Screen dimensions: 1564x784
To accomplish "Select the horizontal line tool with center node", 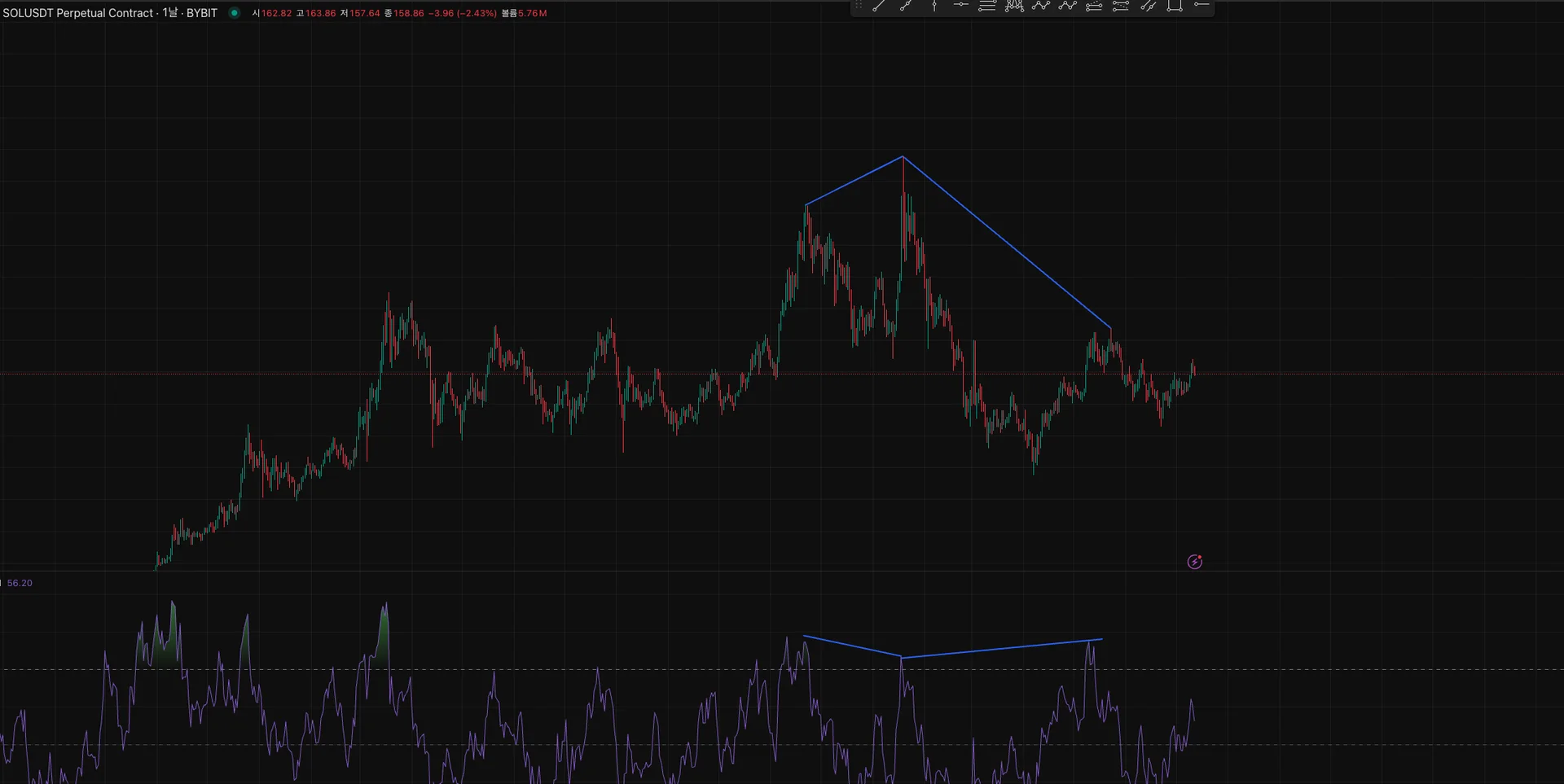I will 960,6.
